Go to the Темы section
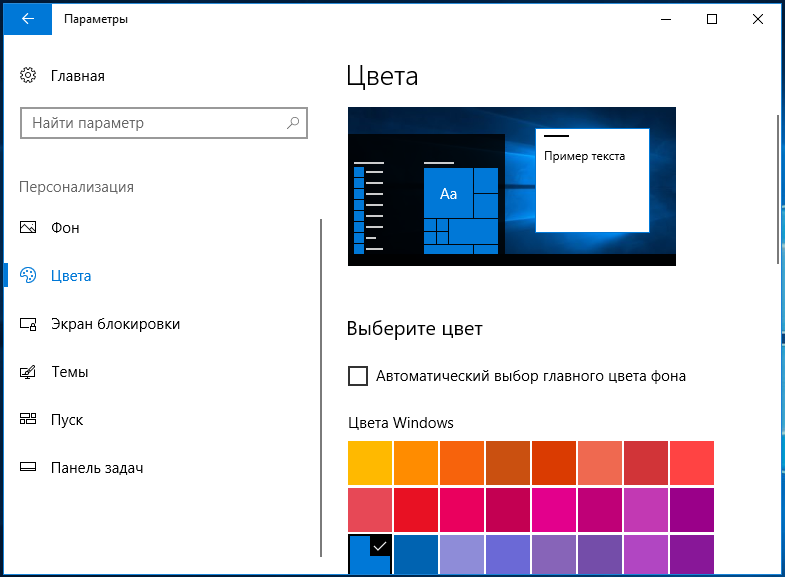This screenshot has height=577, width=785. point(70,372)
